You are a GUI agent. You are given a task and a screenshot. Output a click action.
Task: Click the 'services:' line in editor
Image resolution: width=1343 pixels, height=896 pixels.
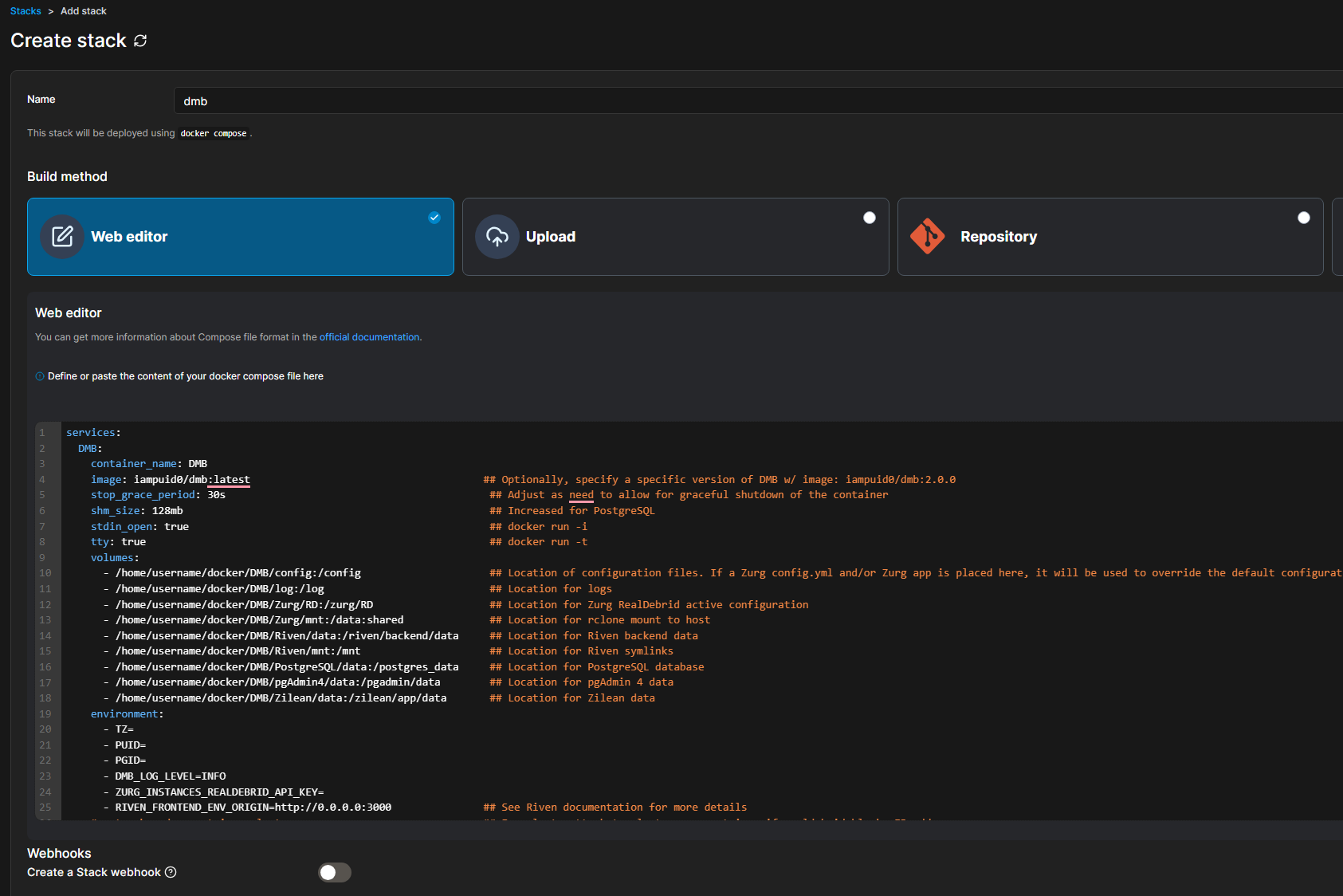(x=93, y=433)
